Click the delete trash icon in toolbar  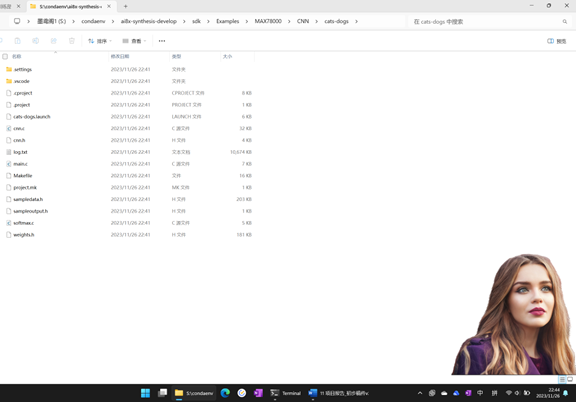pos(72,41)
